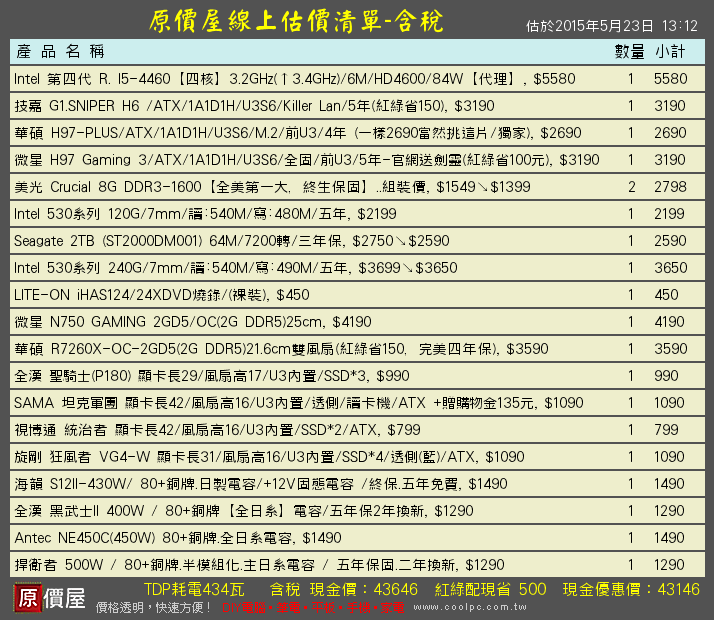Click the Intel 530 120G SSD row
The height and width of the screenshot is (620, 714).
point(357,214)
